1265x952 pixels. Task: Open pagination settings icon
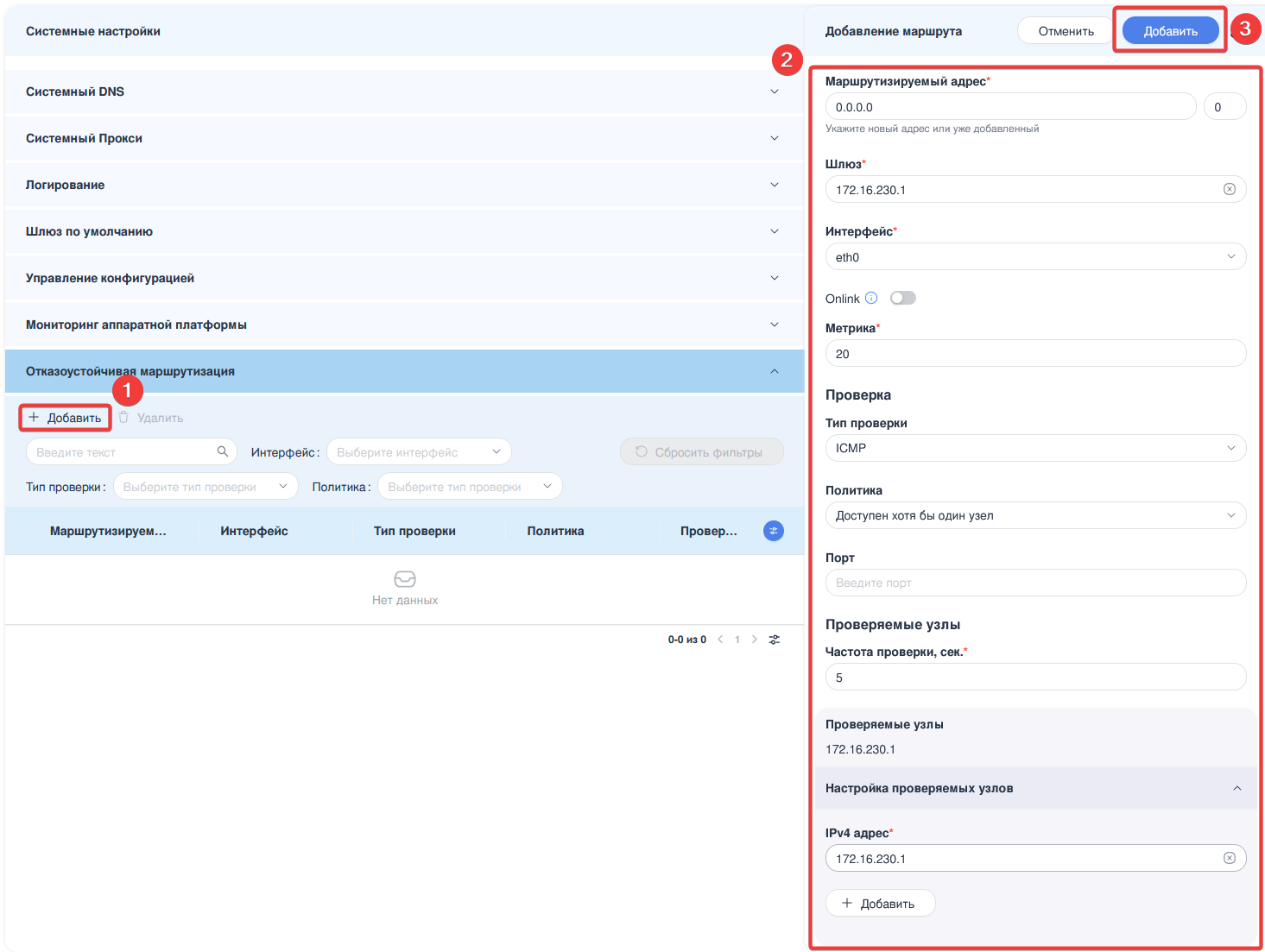coord(775,640)
